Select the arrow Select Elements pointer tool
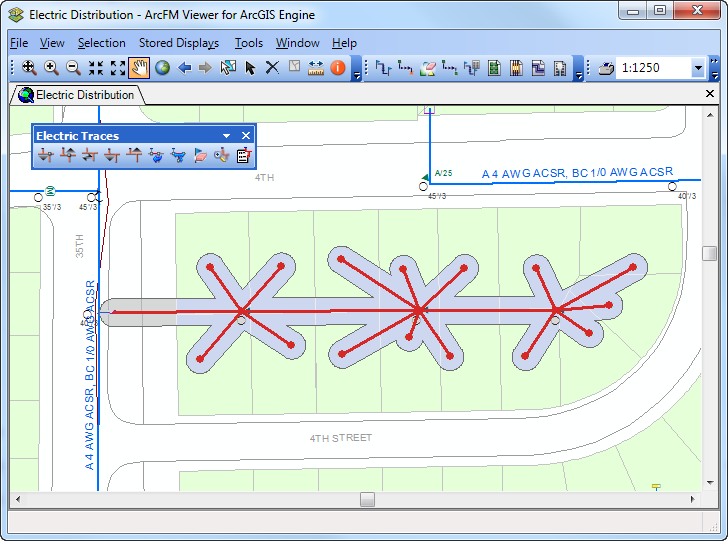 point(250,68)
